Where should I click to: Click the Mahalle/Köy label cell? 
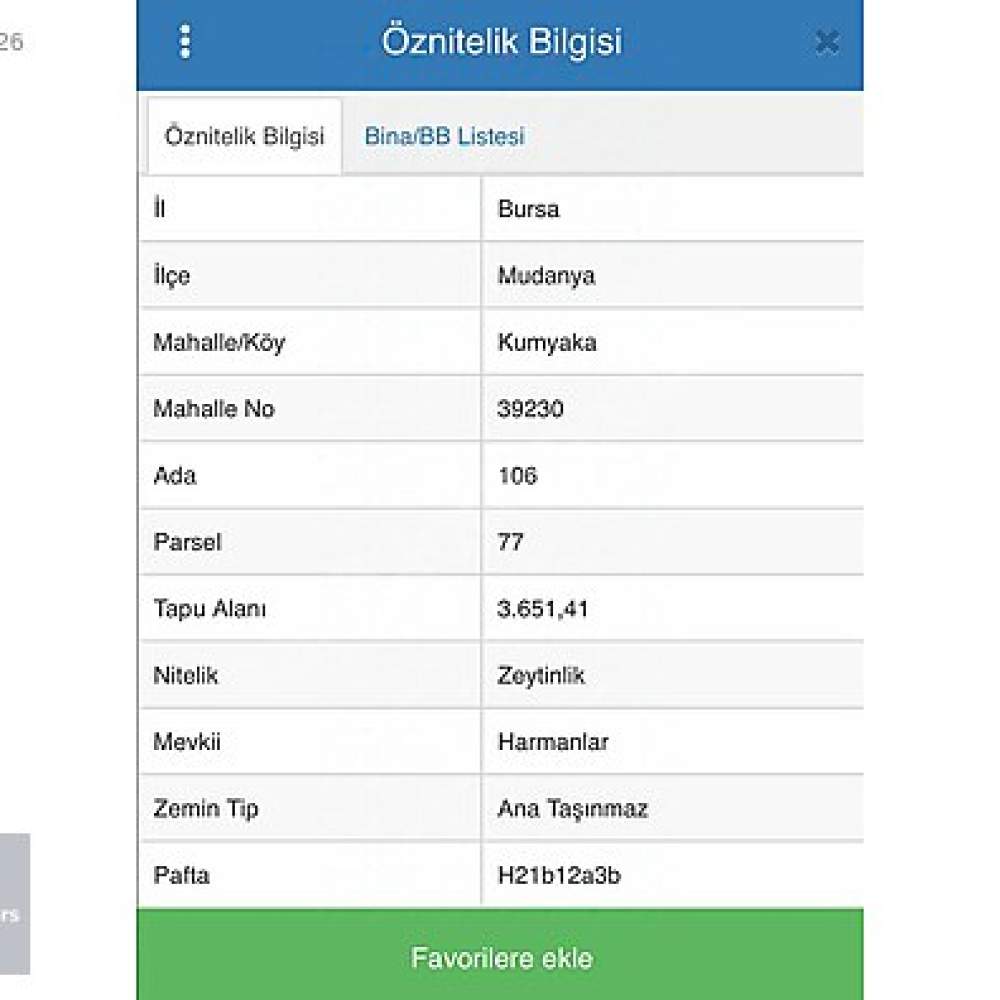coord(219,342)
